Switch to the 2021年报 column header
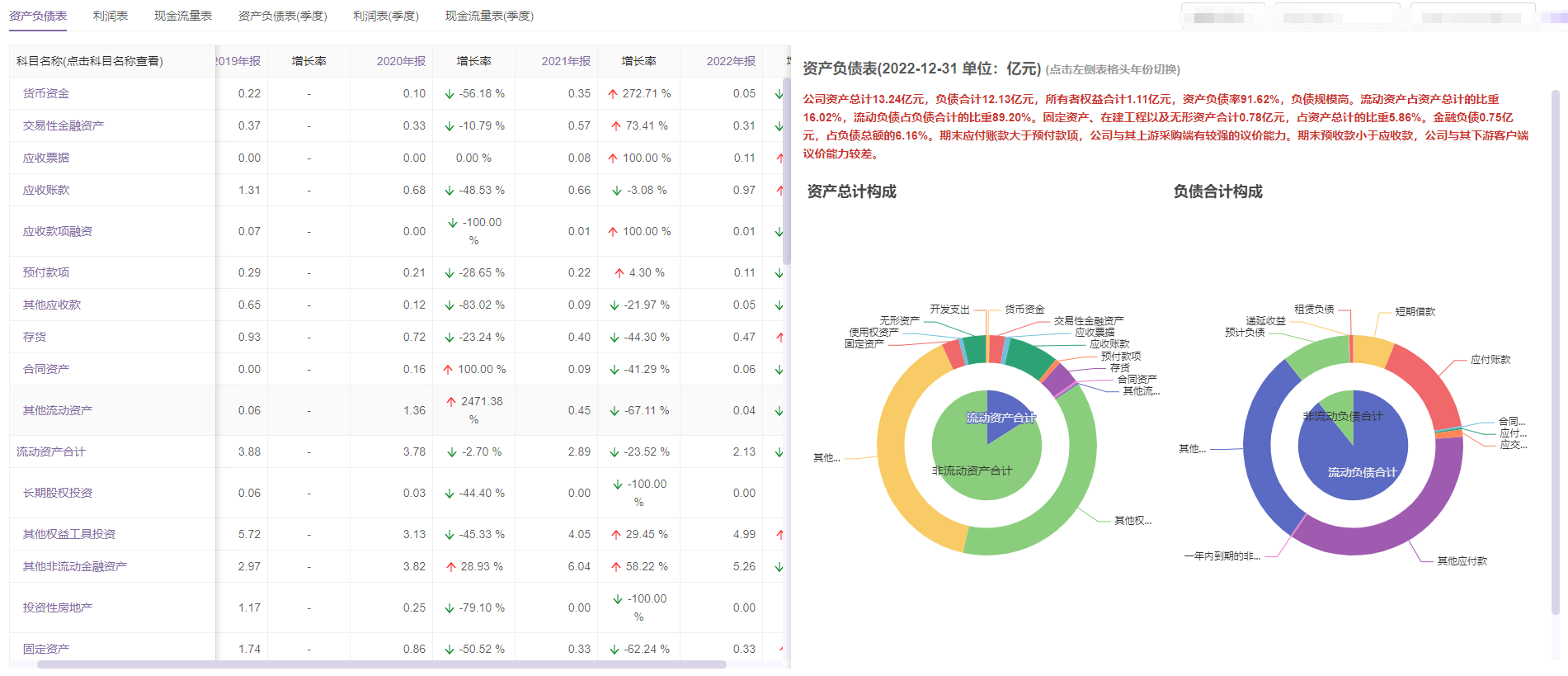The image size is (1568, 676). (566, 61)
